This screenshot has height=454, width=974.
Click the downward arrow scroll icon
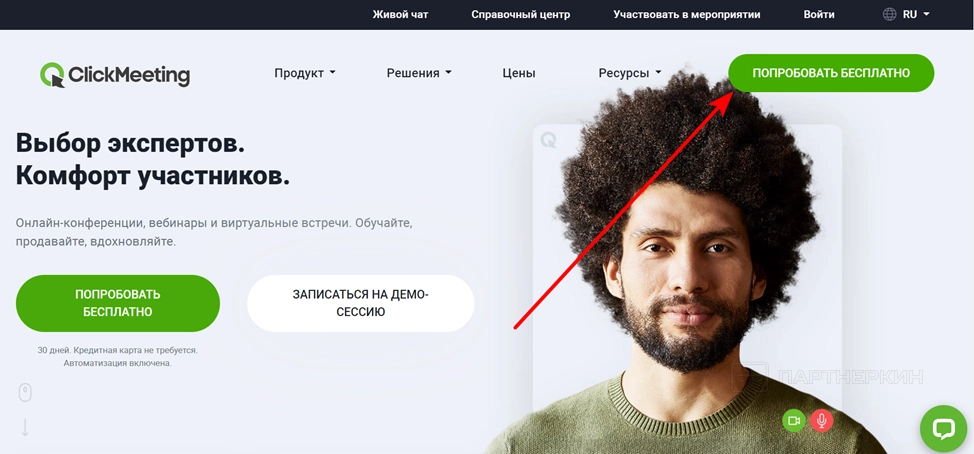25,427
